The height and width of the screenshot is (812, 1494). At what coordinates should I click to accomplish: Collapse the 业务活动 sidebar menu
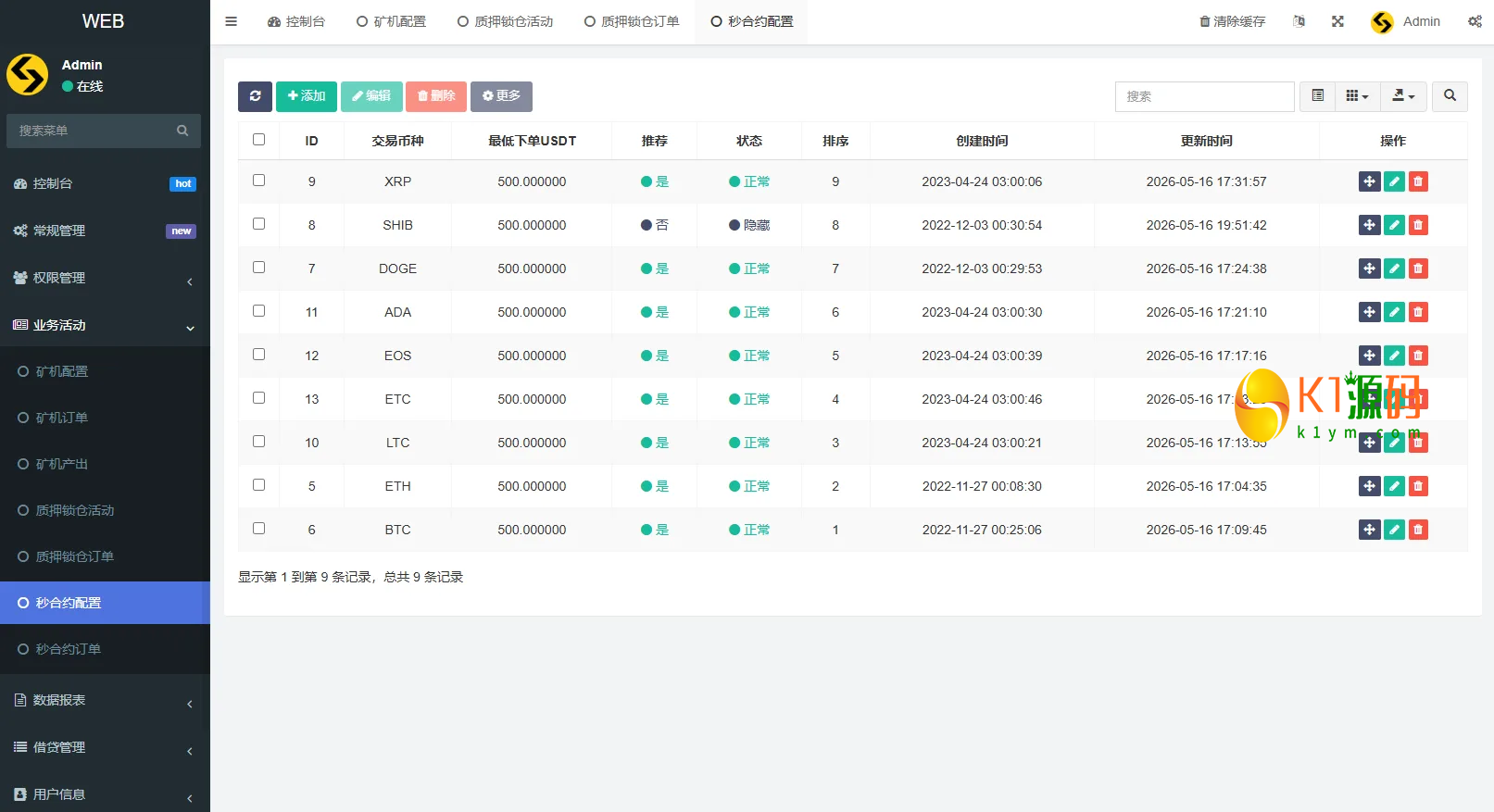(105, 325)
